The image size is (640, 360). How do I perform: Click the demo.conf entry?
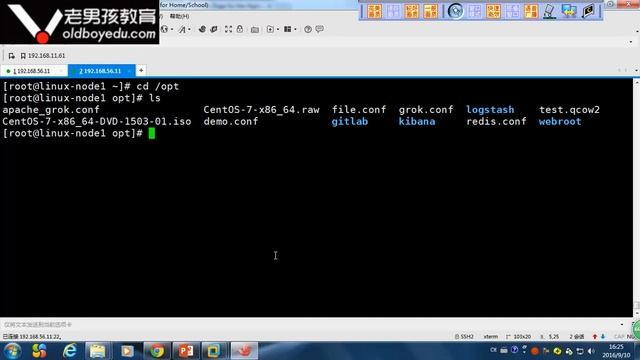[x=231, y=122]
